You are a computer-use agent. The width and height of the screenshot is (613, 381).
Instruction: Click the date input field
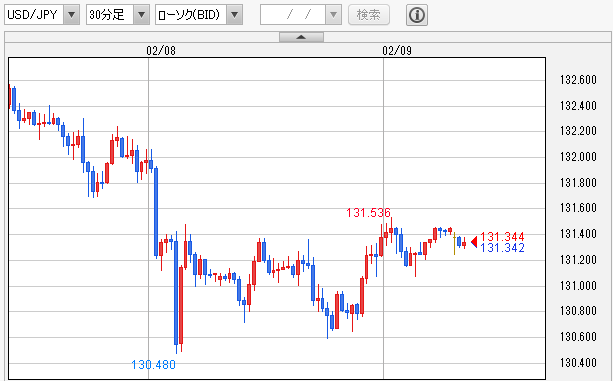coord(293,15)
